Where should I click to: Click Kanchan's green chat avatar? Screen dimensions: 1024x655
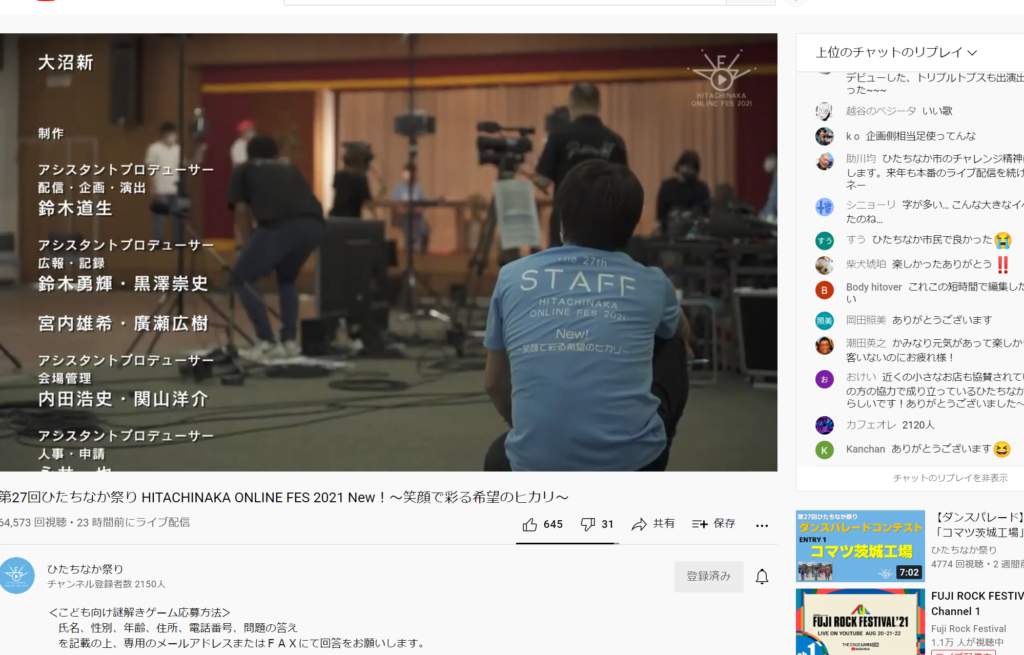tap(824, 450)
